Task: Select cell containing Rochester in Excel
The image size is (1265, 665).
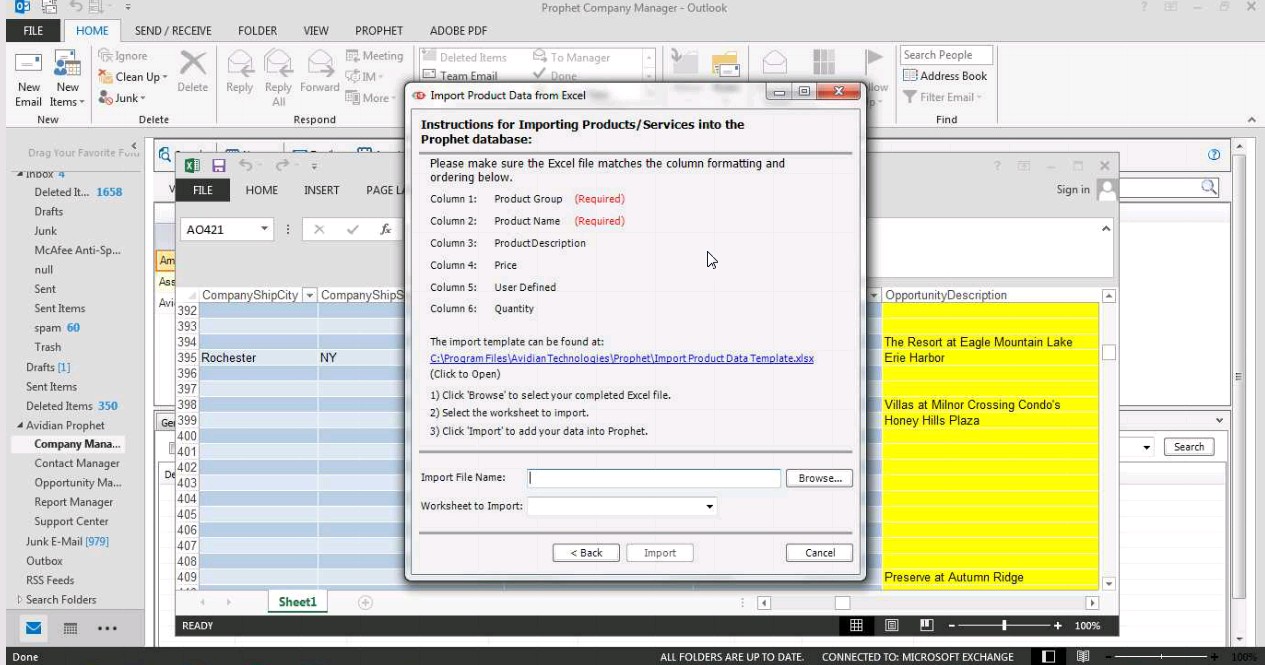Action: click(x=258, y=357)
